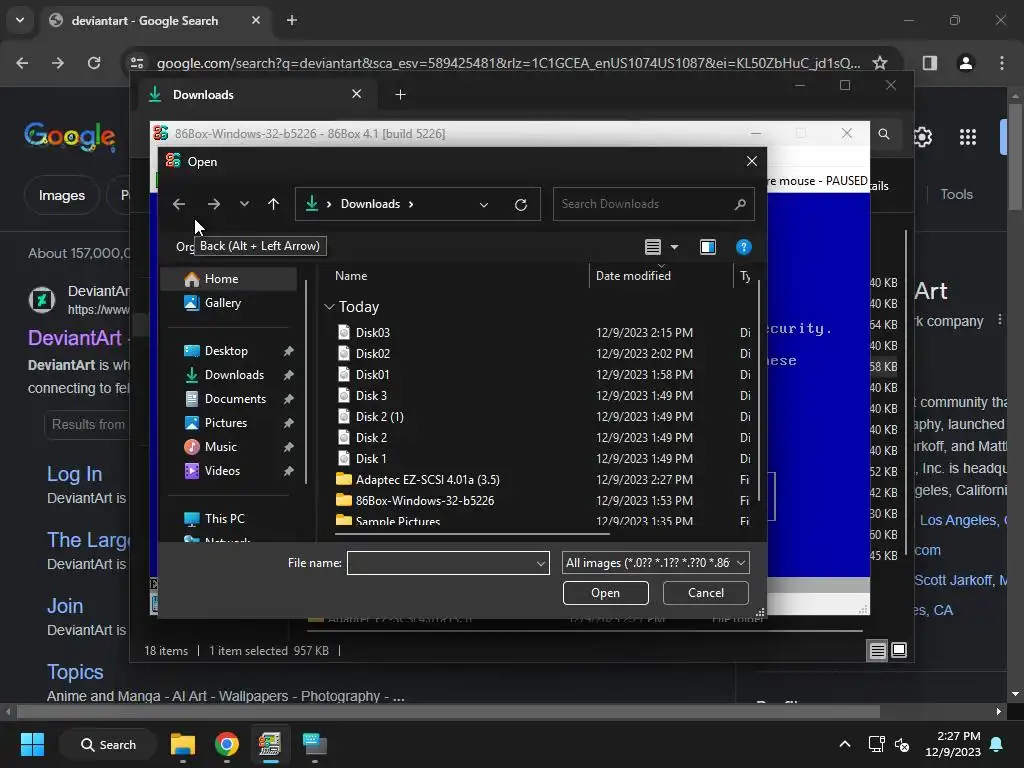The width and height of the screenshot is (1024, 768).
Task: Sort files by the Name column
Action: (351, 276)
